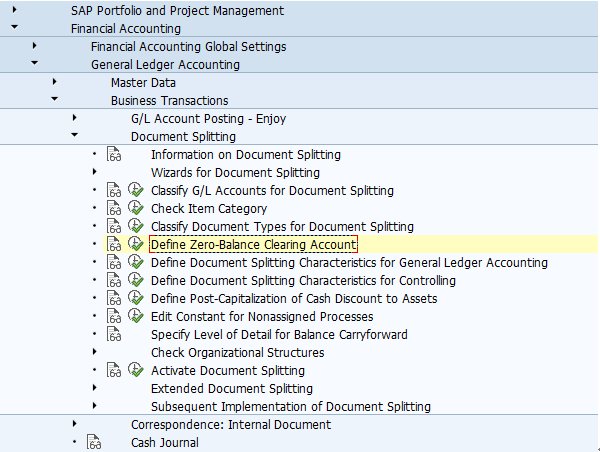Select Define Zero-Balance Clearing Account entry
Image resolution: width=600 pixels, height=452 pixels.
point(253,245)
